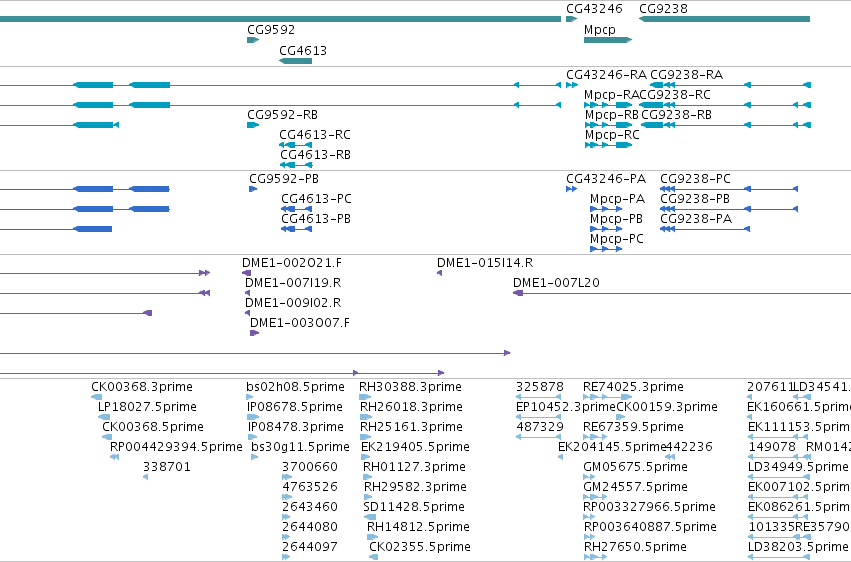Screen dimensions: 851x562
Task: Select the CG4613-PC protein label
Action: (316, 199)
